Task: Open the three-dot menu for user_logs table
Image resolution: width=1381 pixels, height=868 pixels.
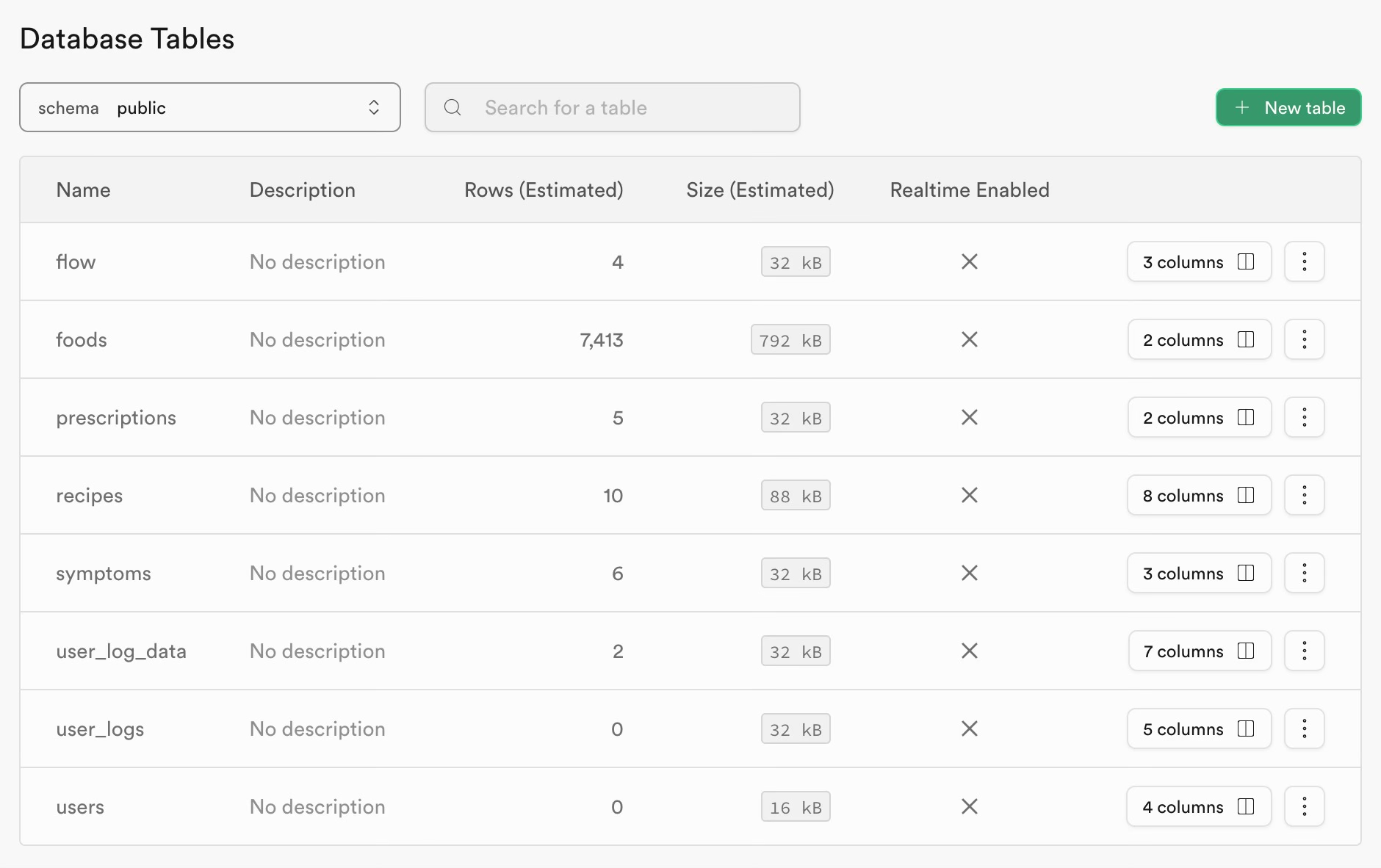Action: click(1304, 728)
